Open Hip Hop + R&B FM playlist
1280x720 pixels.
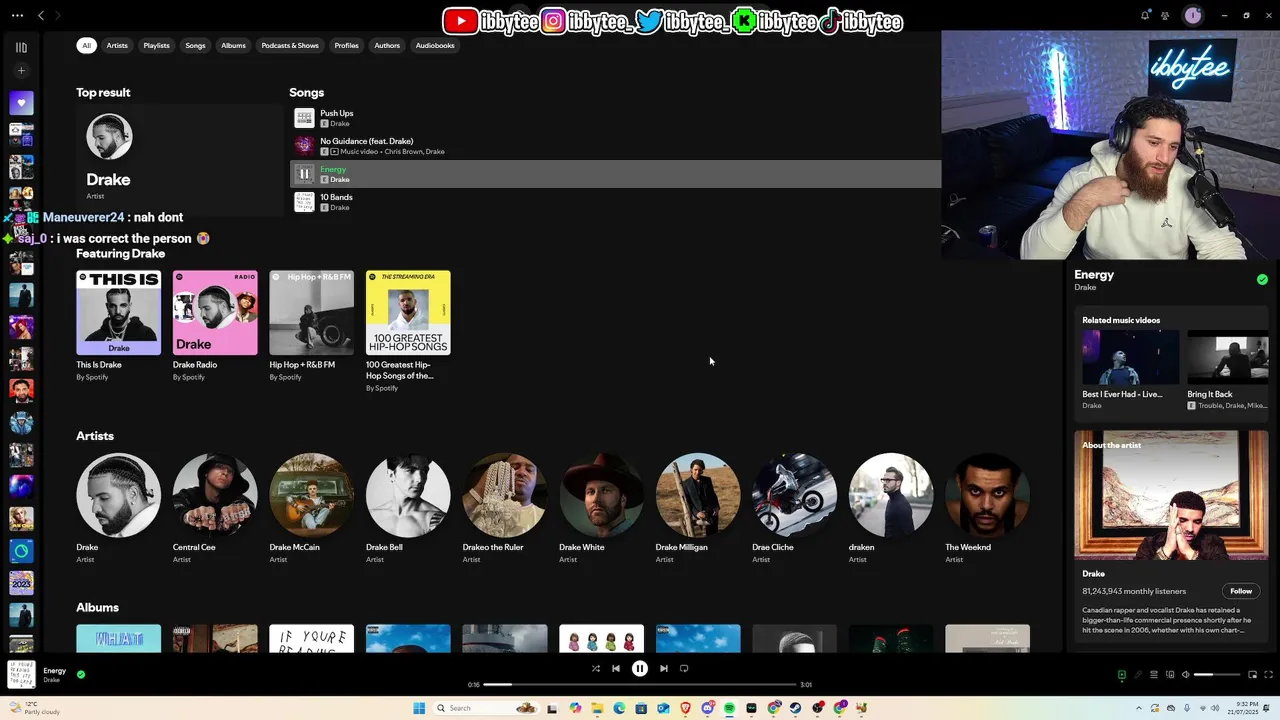coord(311,326)
